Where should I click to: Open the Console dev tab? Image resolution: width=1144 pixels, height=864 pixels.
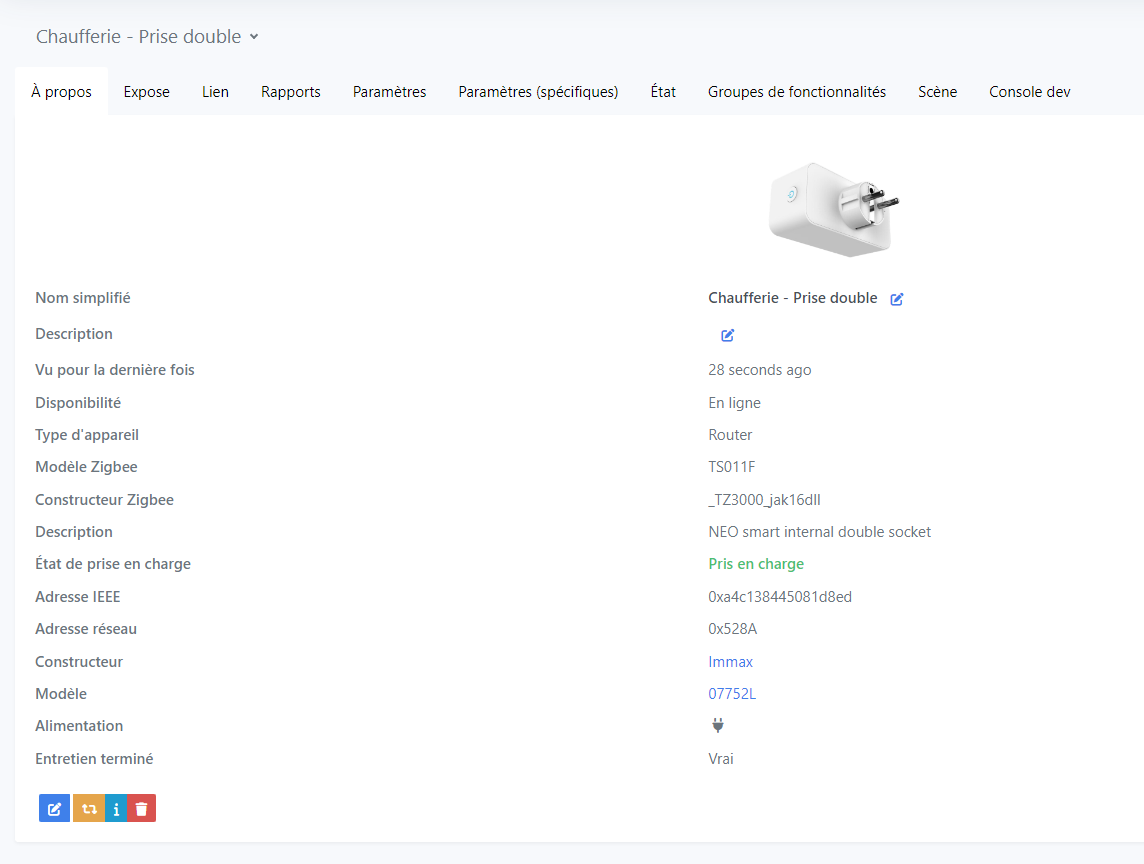[x=1029, y=92]
